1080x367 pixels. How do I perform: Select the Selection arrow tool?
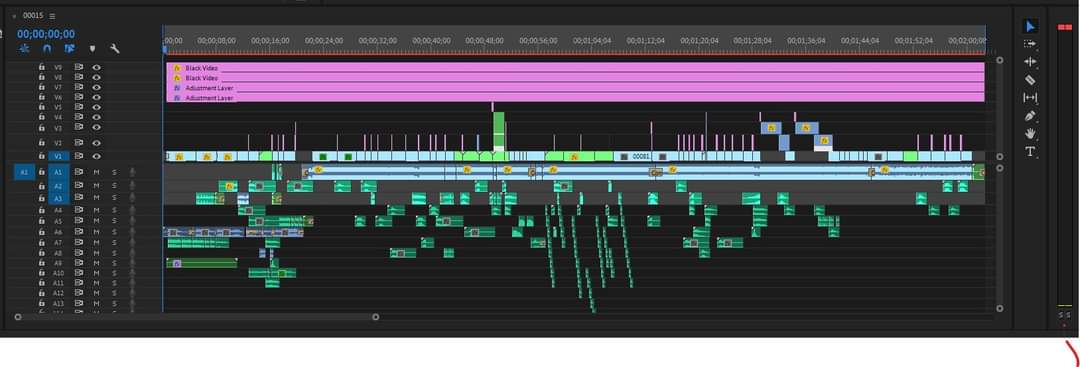[x=1030, y=26]
